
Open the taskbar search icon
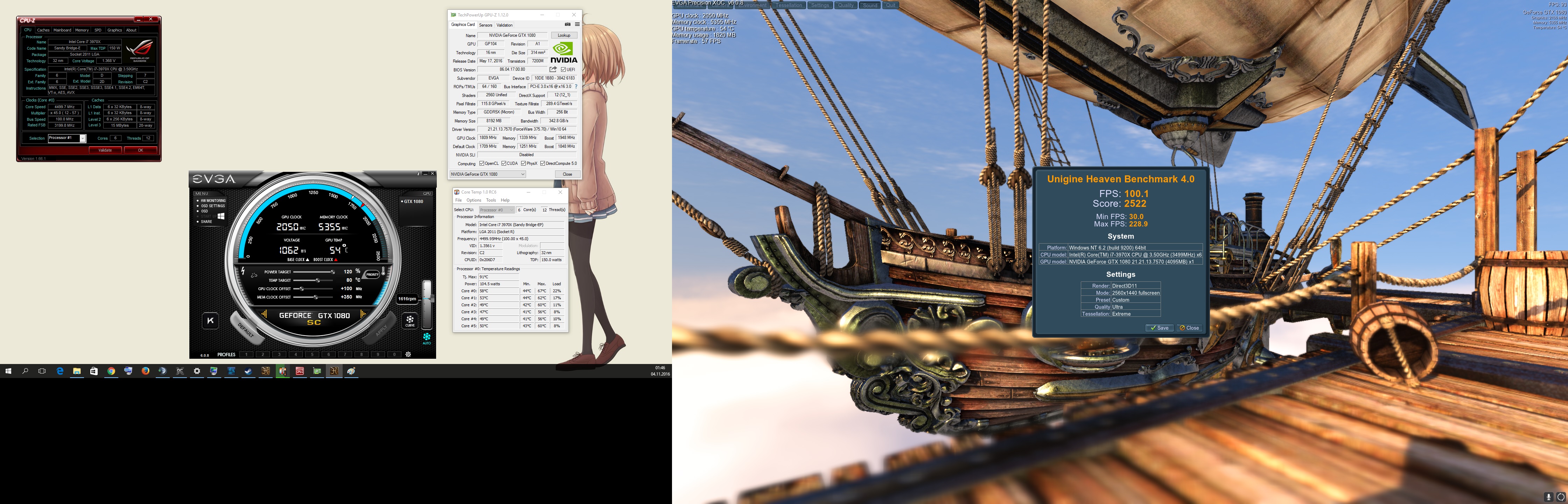point(26,371)
